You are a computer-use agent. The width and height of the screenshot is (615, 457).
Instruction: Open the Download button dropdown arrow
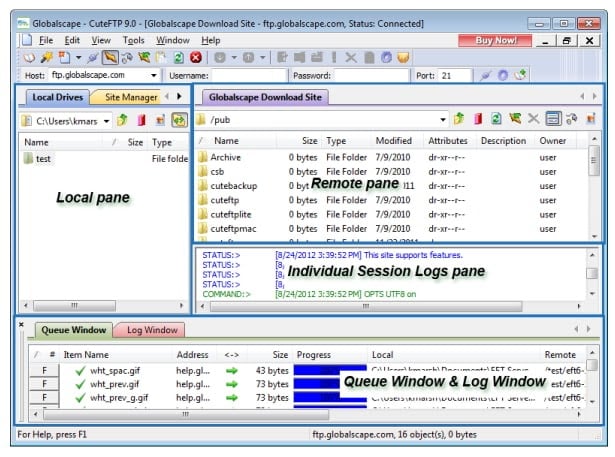(x=234, y=58)
